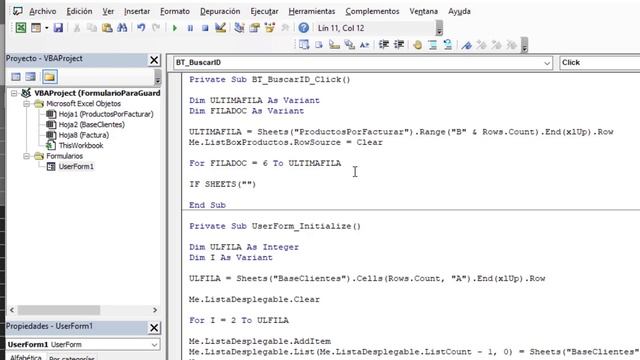Screen dimensions: 640x360
Task: Collapse Microsoft Excel Objetos folder
Action: (x=26, y=104)
